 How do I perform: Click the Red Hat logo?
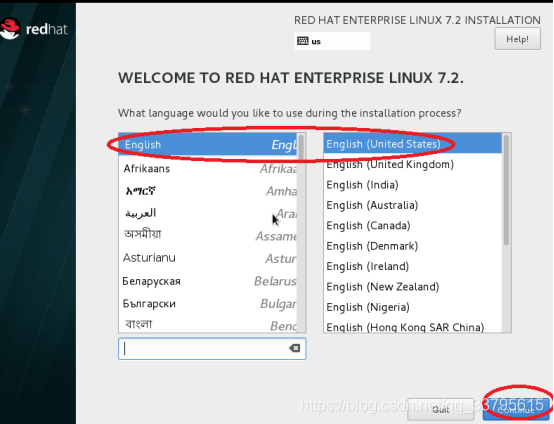(x=34, y=29)
